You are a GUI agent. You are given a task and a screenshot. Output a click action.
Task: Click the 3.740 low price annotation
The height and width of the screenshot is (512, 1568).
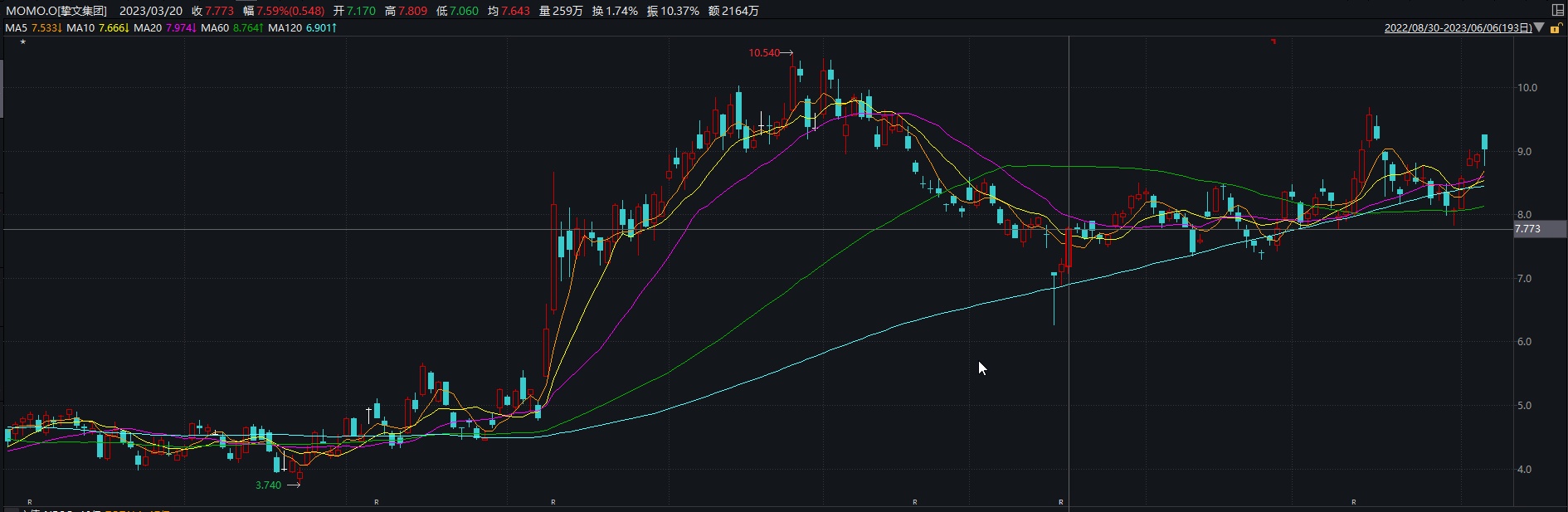coord(268,485)
